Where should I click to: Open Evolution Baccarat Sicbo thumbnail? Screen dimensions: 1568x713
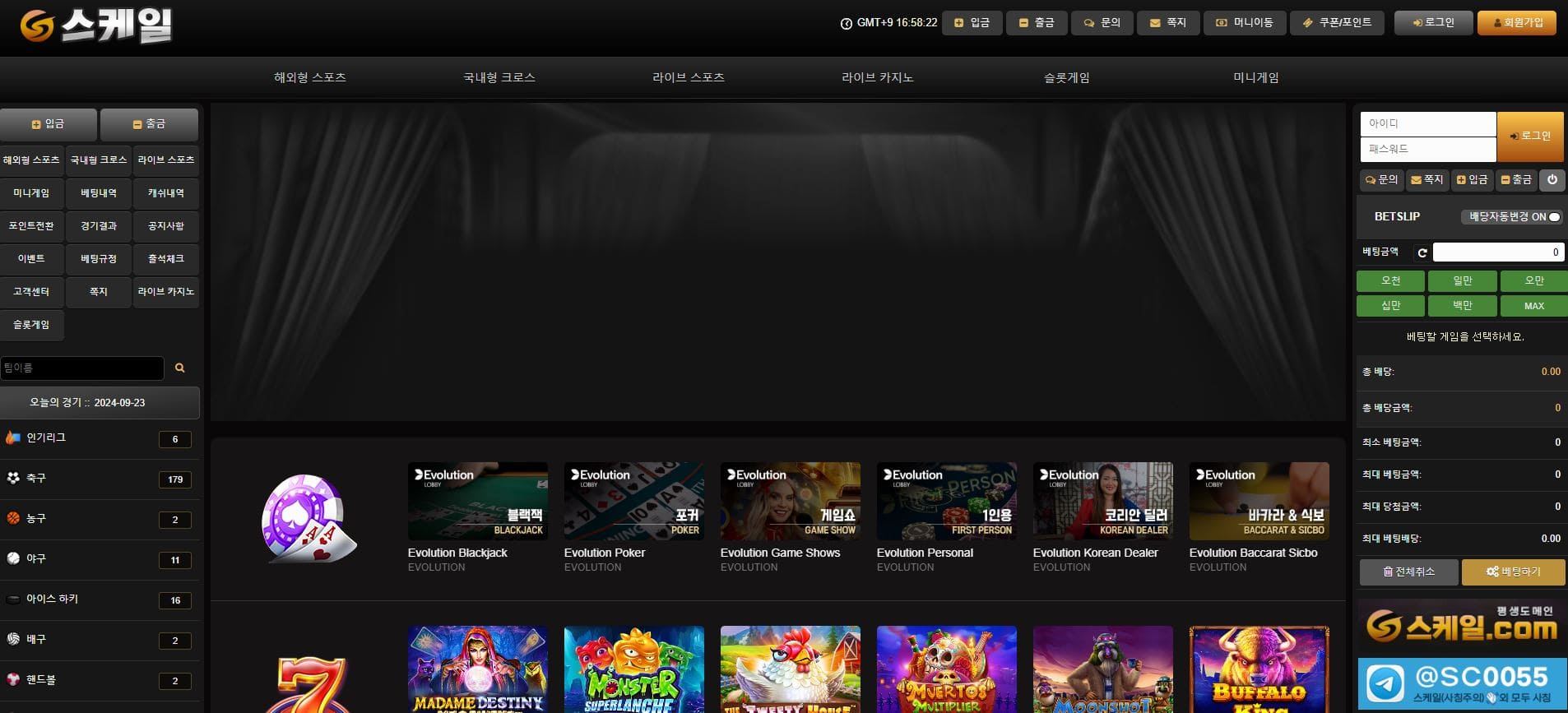click(1260, 501)
